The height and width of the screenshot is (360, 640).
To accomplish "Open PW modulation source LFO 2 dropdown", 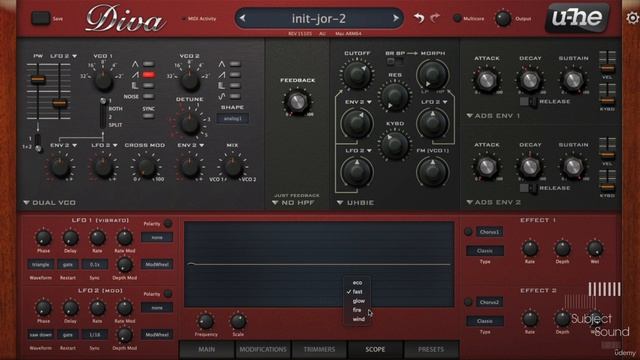I will pos(63,56).
